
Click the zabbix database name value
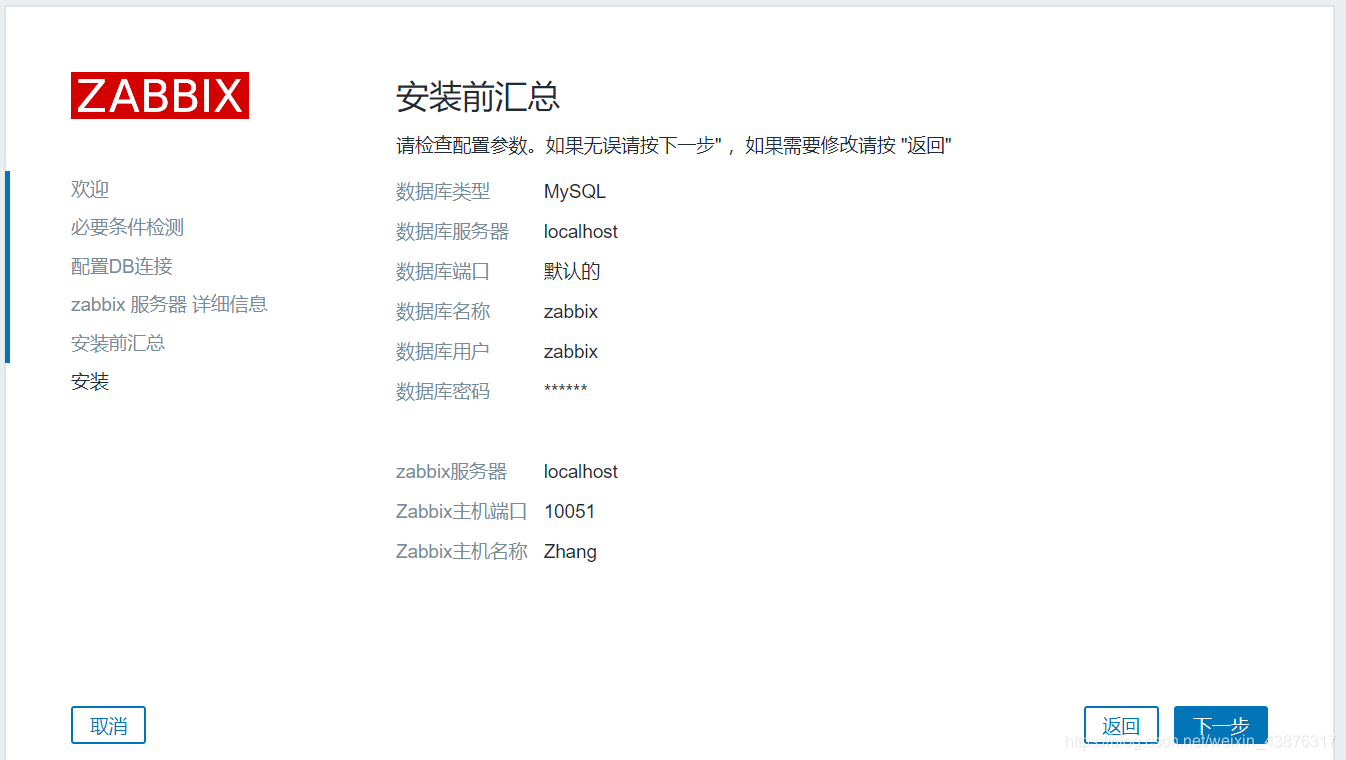570,311
